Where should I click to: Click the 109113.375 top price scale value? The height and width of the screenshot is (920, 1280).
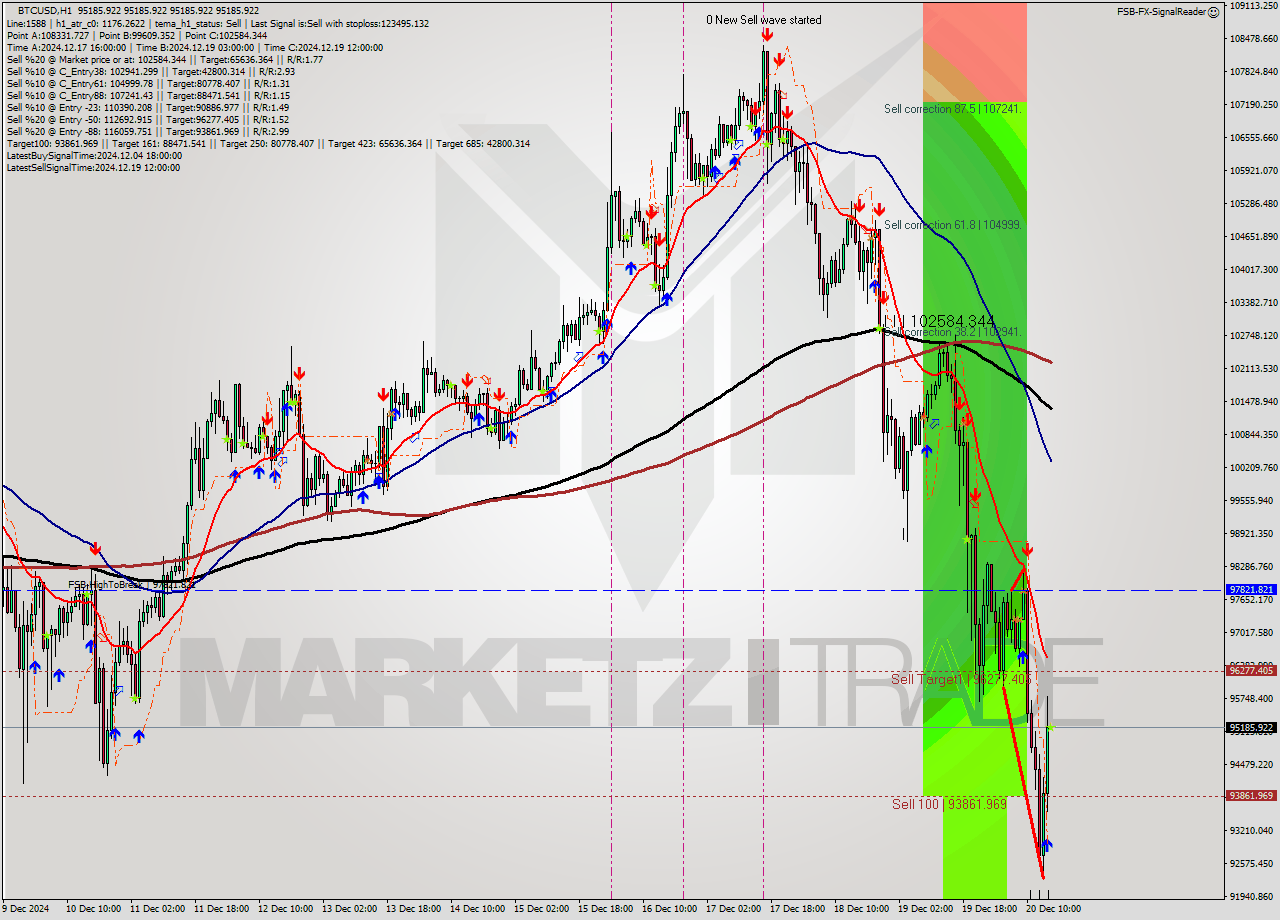(x=1252, y=5)
